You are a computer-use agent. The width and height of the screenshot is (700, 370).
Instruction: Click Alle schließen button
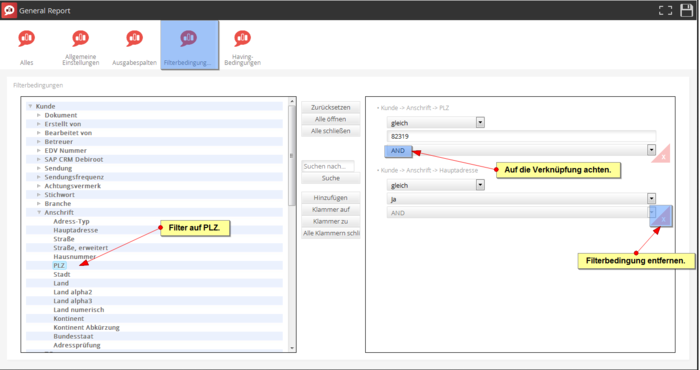(x=330, y=131)
